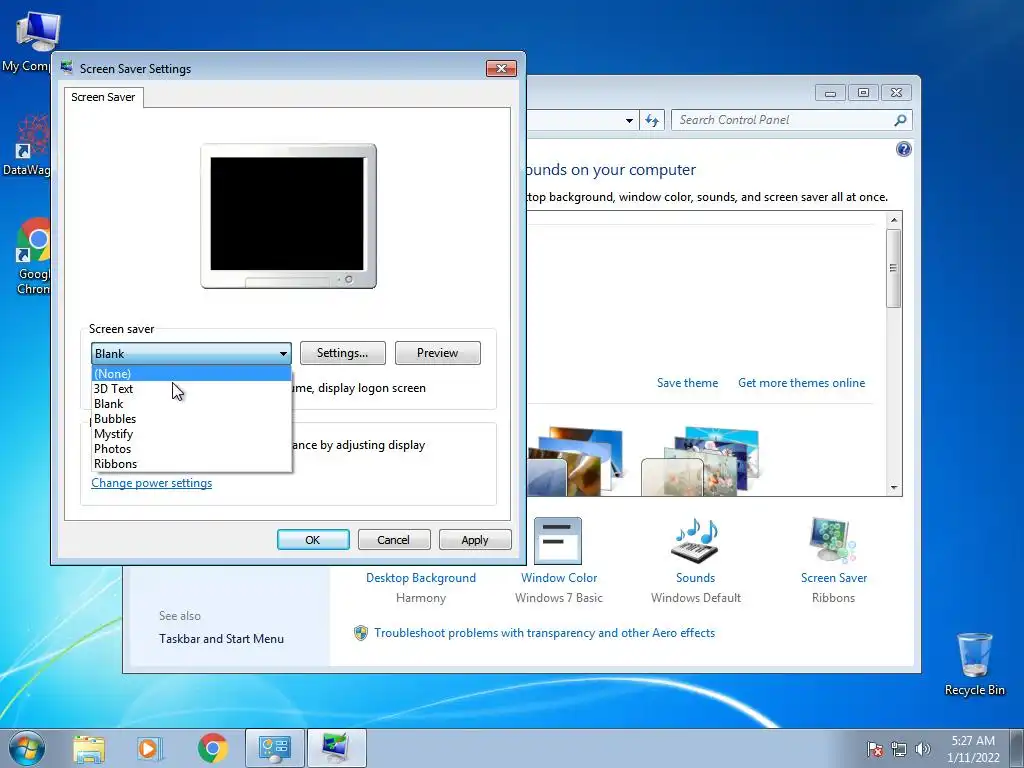Select Bubbles screen saver option
The width and height of the screenshot is (1024, 768).
click(x=191, y=419)
